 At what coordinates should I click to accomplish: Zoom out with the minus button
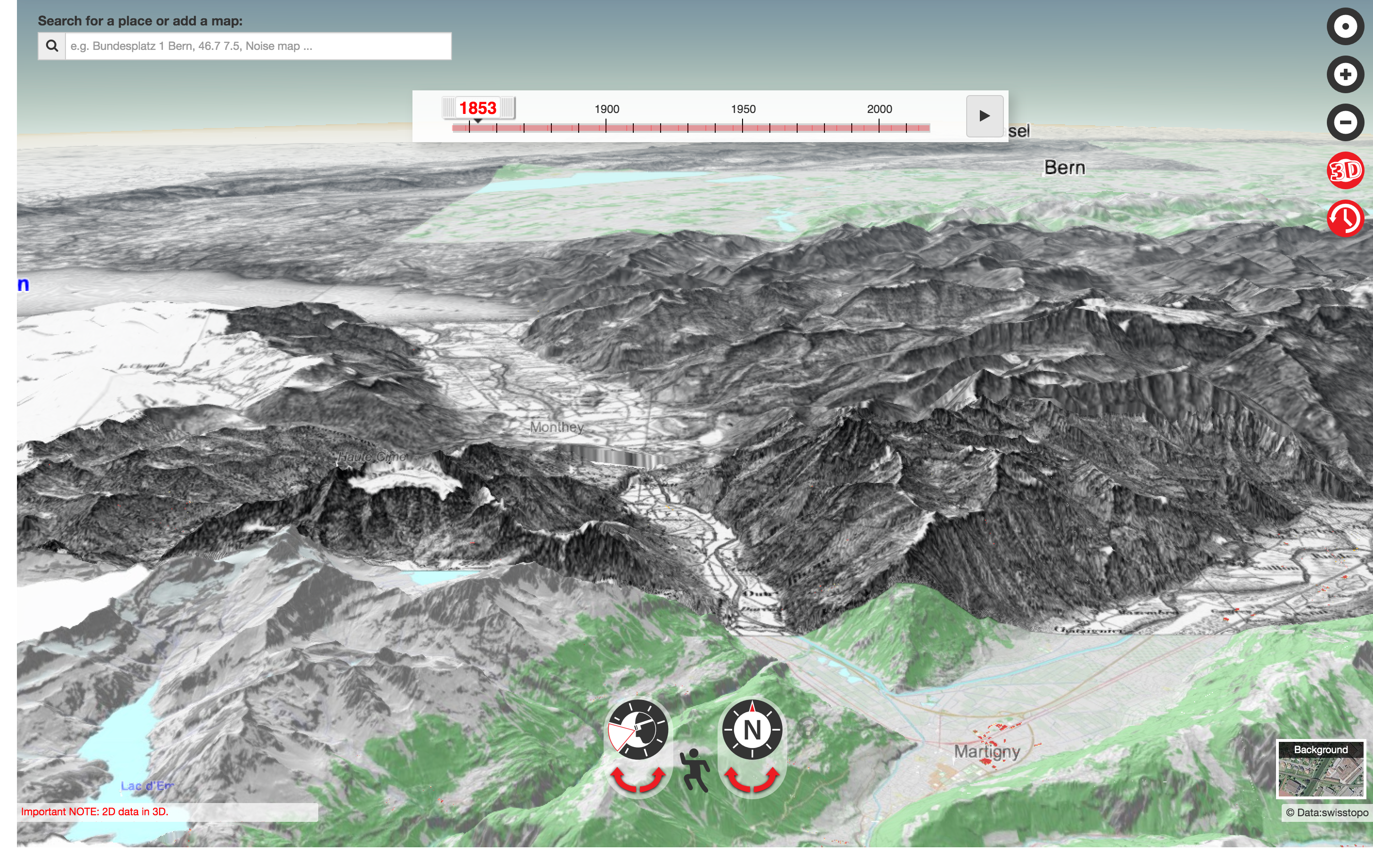[x=1345, y=122]
